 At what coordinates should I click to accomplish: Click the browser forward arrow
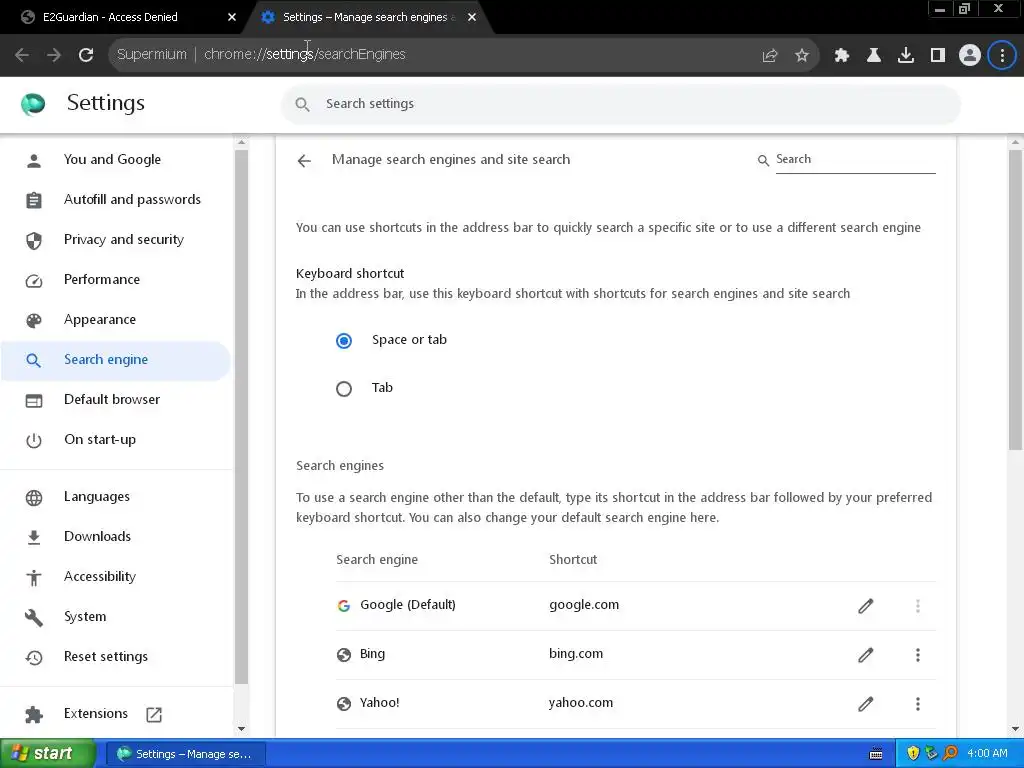(x=54, y=55)
